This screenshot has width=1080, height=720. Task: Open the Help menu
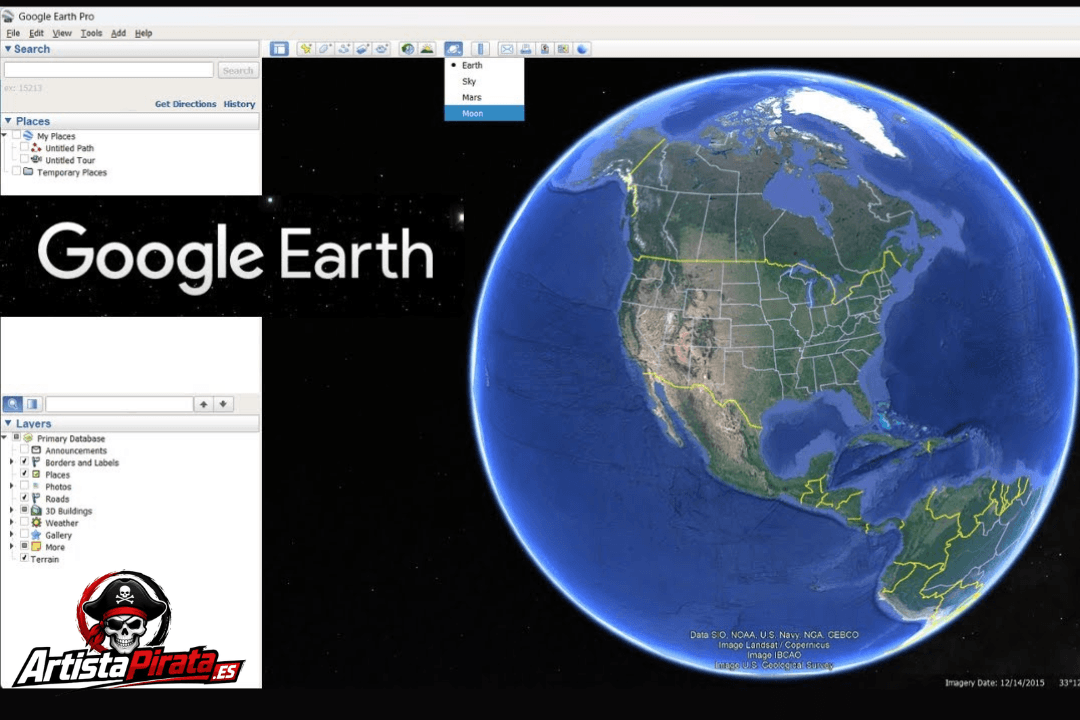[143, 33]
